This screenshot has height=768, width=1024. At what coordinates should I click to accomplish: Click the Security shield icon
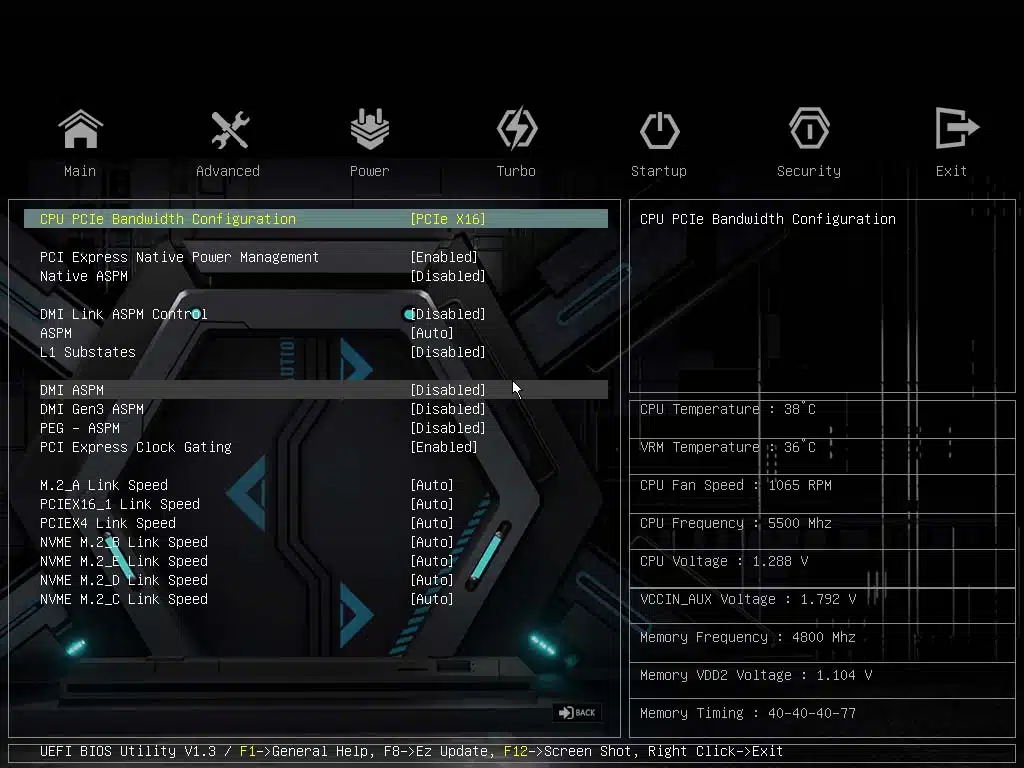pos(809,128)
